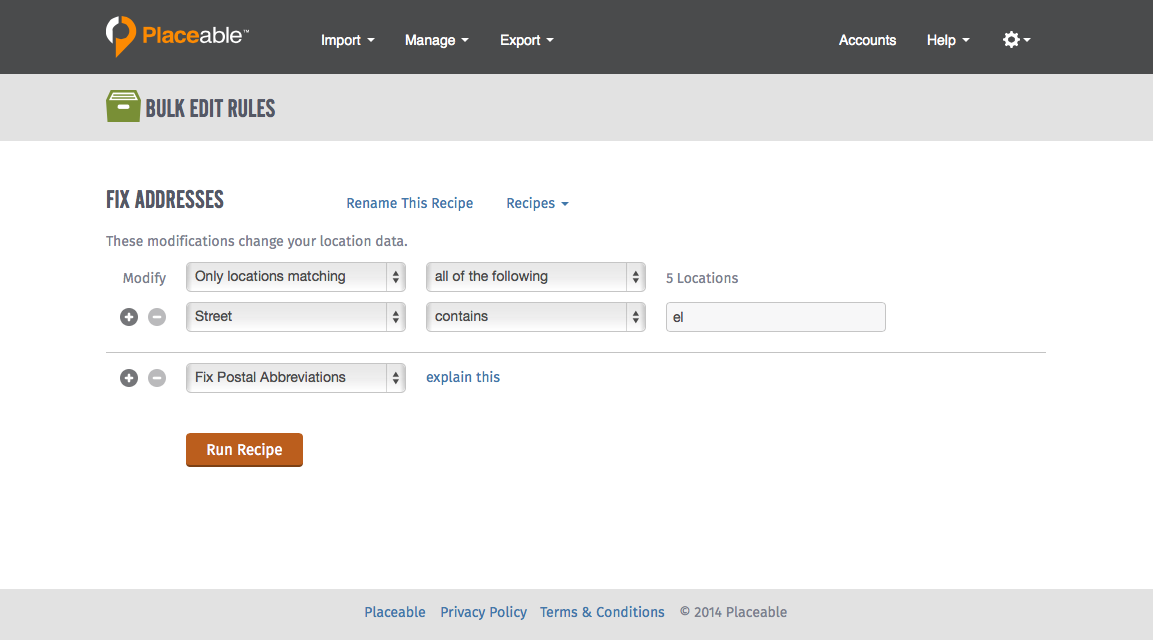Add a new Street condition with plus icon
Viewport: 1153px width, 640px height.
[129, 317]
